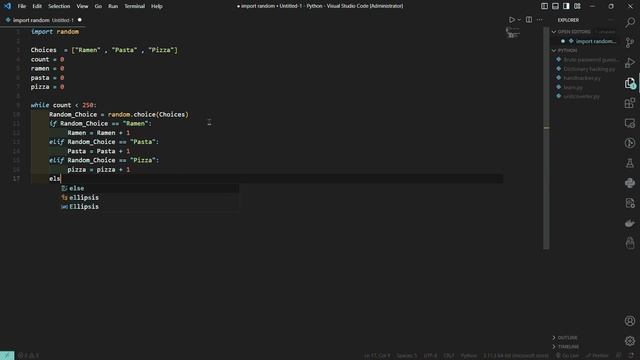Click the errors and warnings status item
Screen dimensions: 640x360
click(x=28, y=356)
